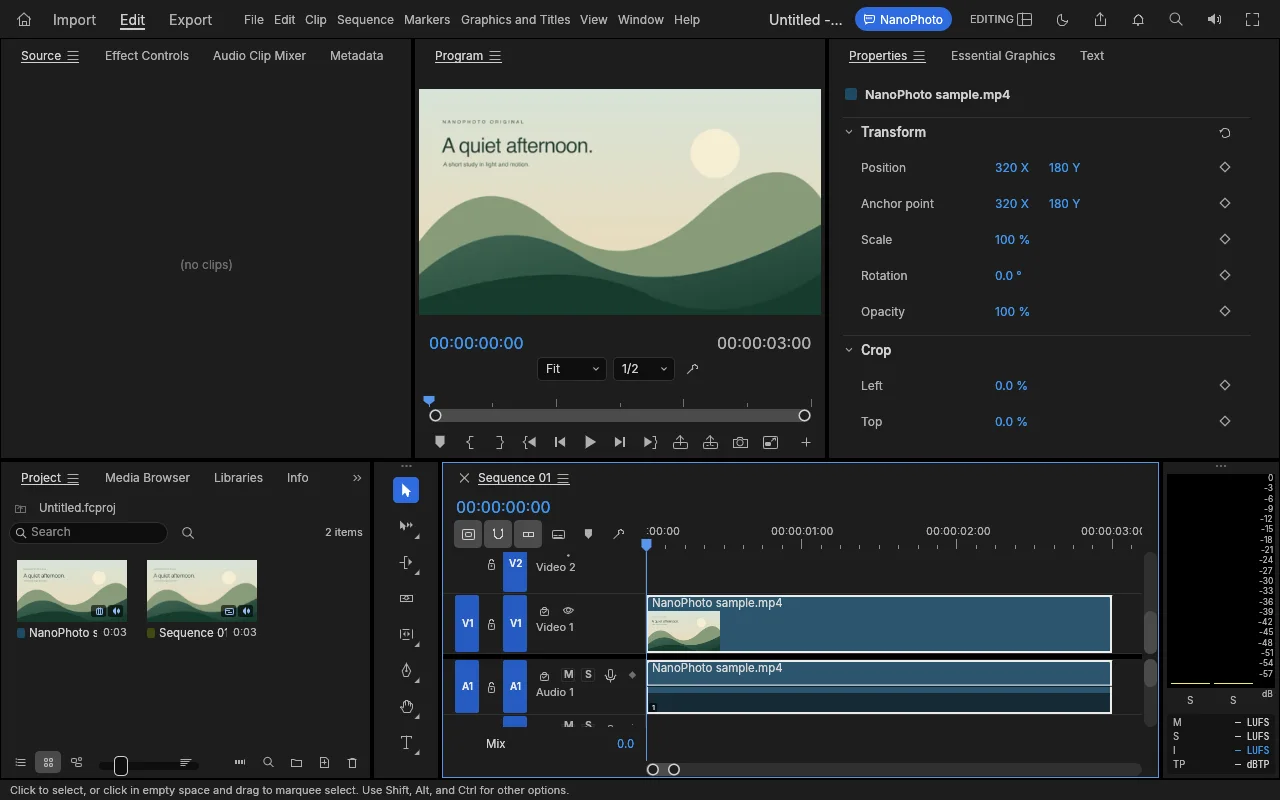Screen dimensions: 1280x800
Task: Switch Project panel to list view
Action: coord(20,763)
